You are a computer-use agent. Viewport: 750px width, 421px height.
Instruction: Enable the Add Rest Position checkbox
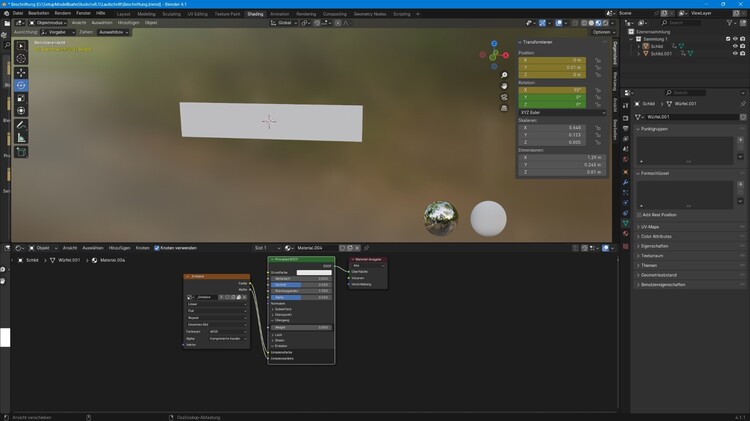pos(641,214)
